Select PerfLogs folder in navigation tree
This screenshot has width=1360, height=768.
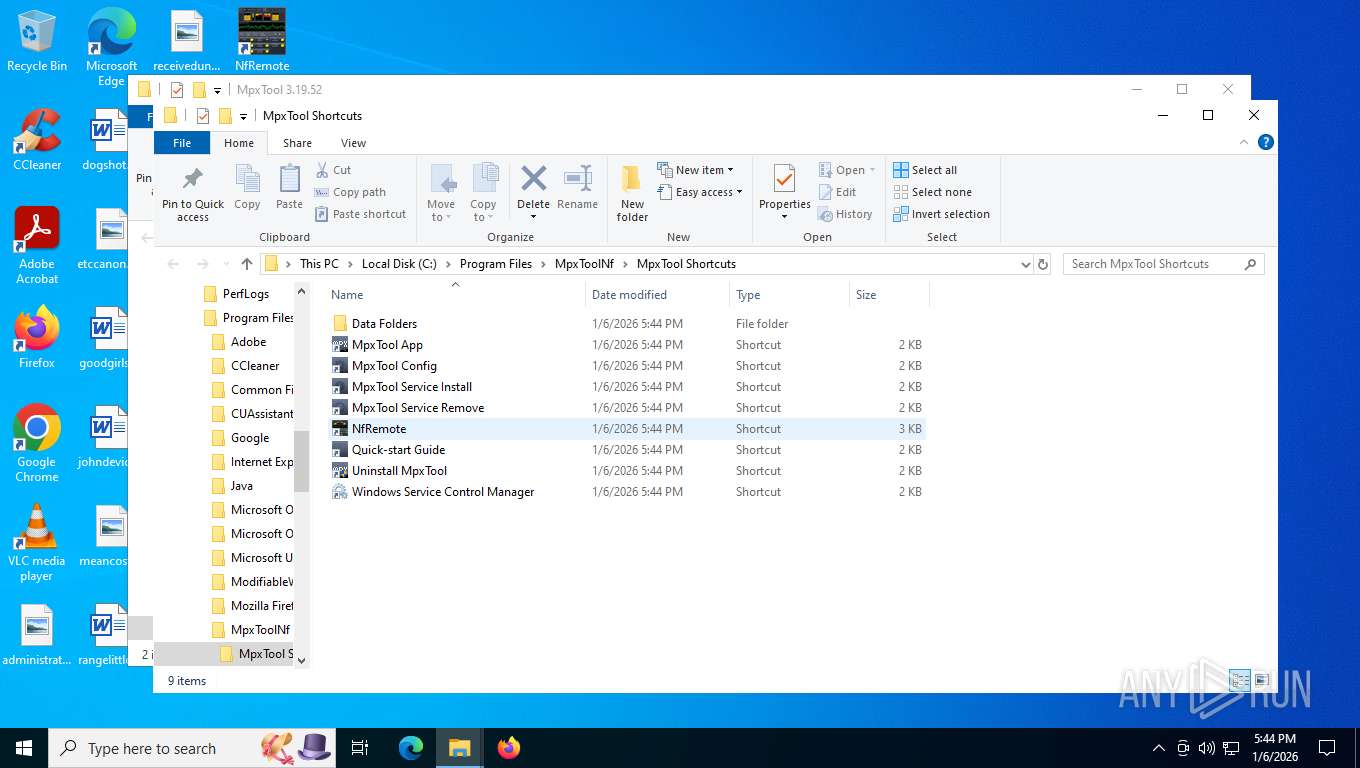pyautogui.click(x=246, y=294)
